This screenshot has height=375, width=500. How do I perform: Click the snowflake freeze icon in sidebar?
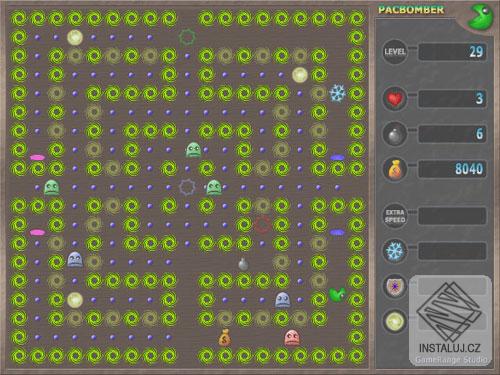pos(395,251)
